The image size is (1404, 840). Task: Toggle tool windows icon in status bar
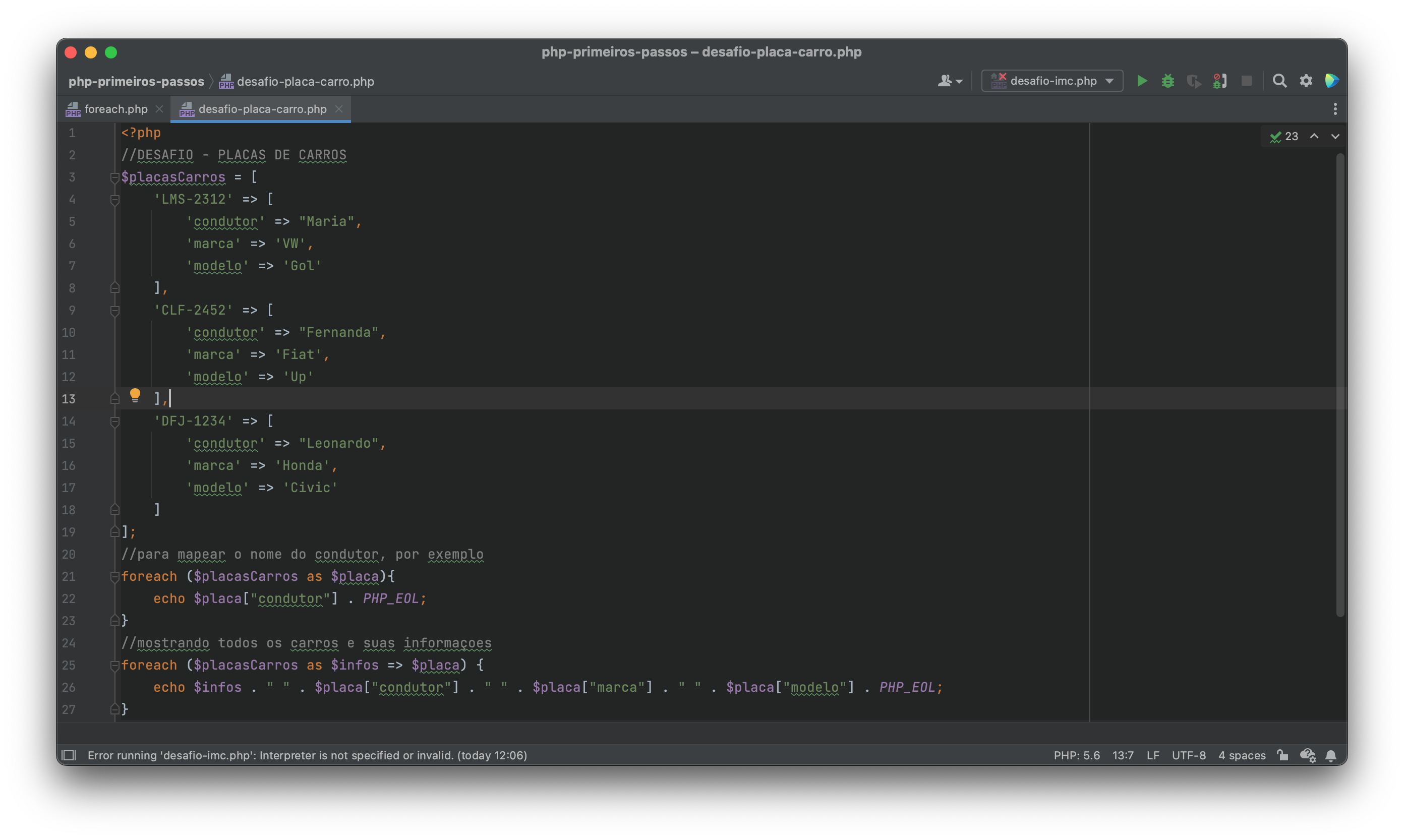pos(69,755)
